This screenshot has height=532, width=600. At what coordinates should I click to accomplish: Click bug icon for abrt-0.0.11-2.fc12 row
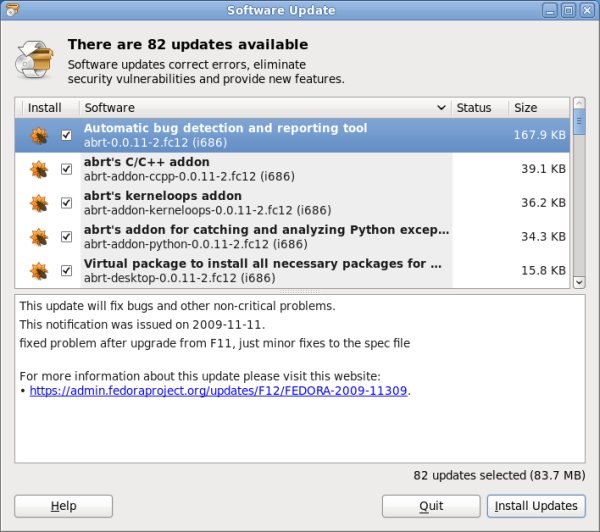click(x=39, y=135)
